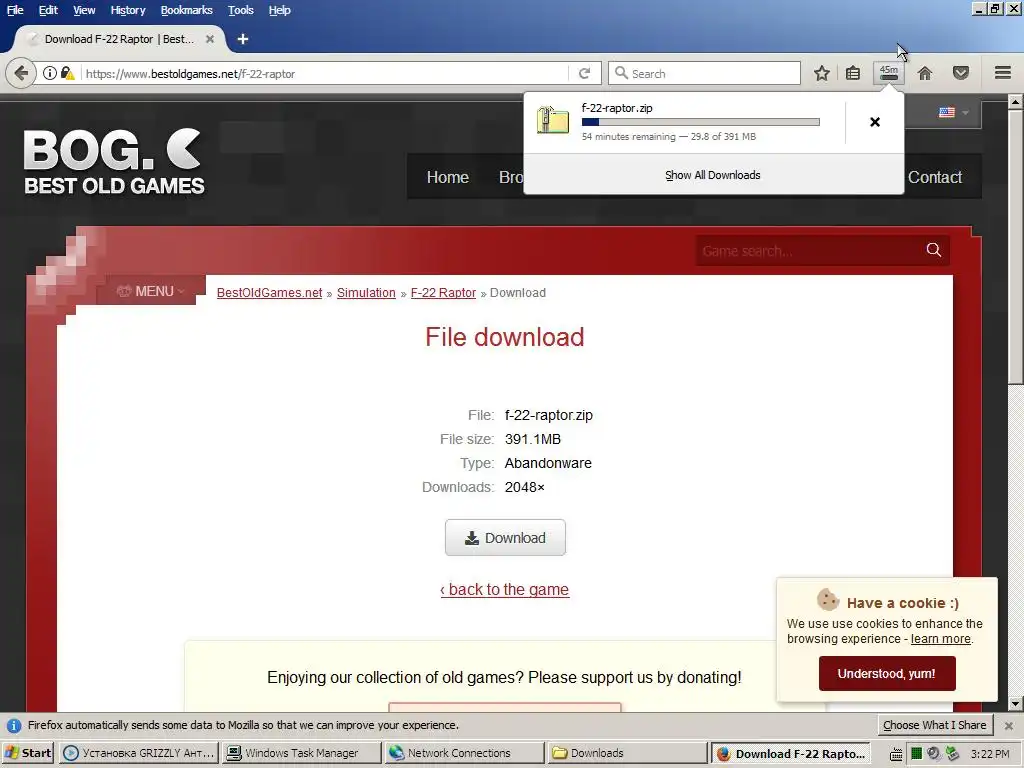
Task: Expand the red MENU dropdown
Action: pyautogui.click(x=150, y=291)
